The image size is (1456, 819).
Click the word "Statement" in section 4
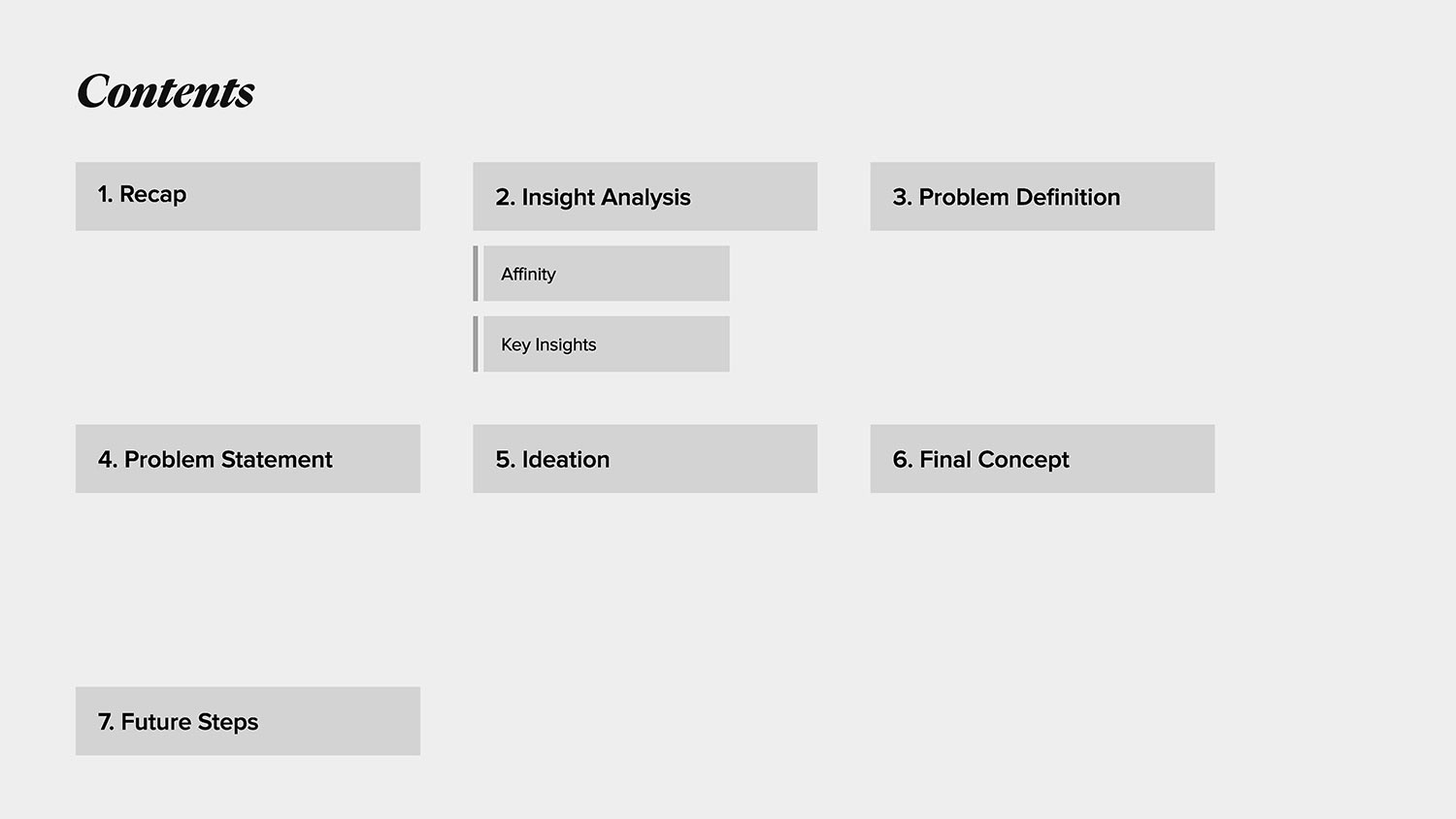[x=277, y=460]
